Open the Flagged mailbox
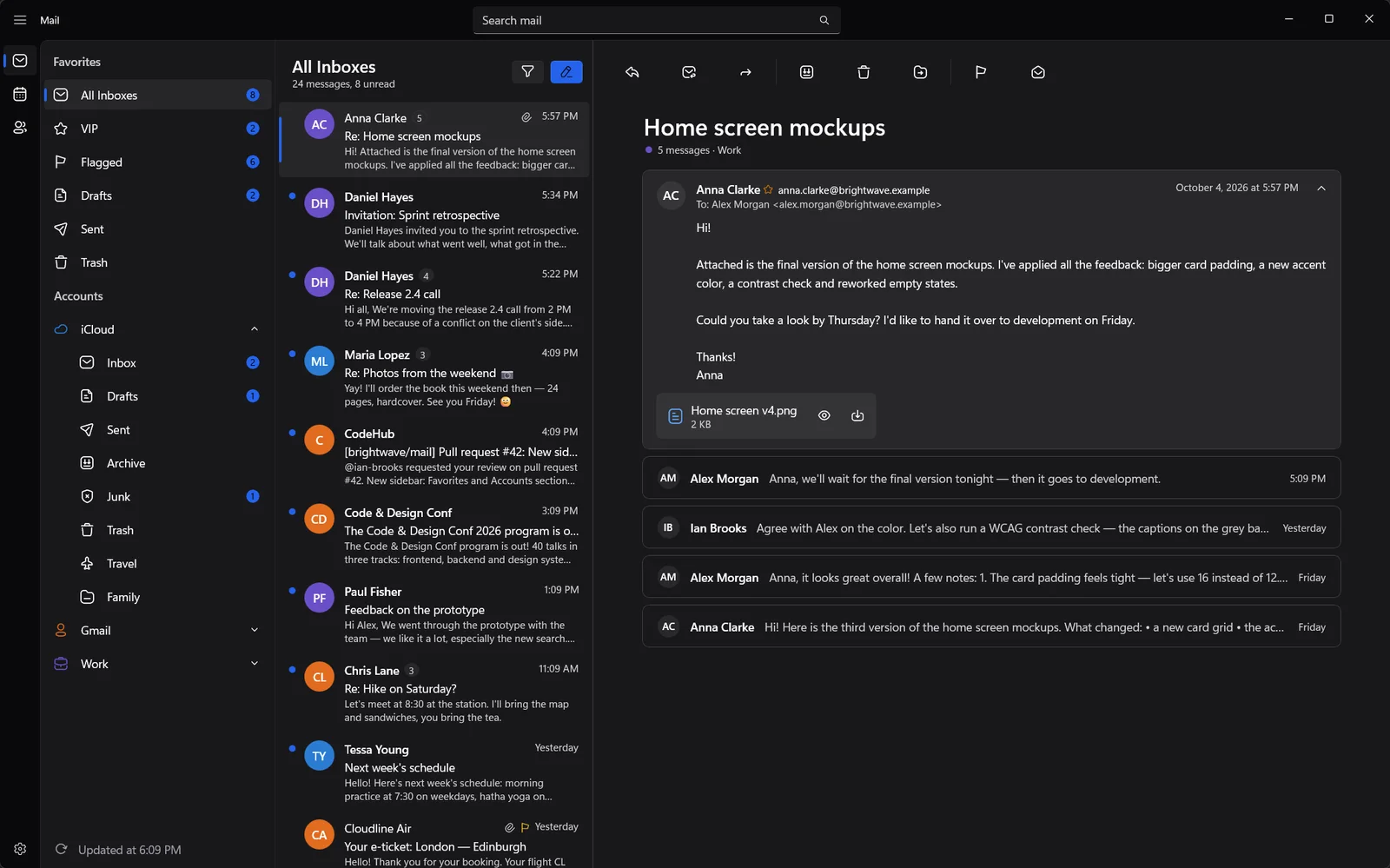The height and width of the screenshot is (868, 1390). click(158, 162)
